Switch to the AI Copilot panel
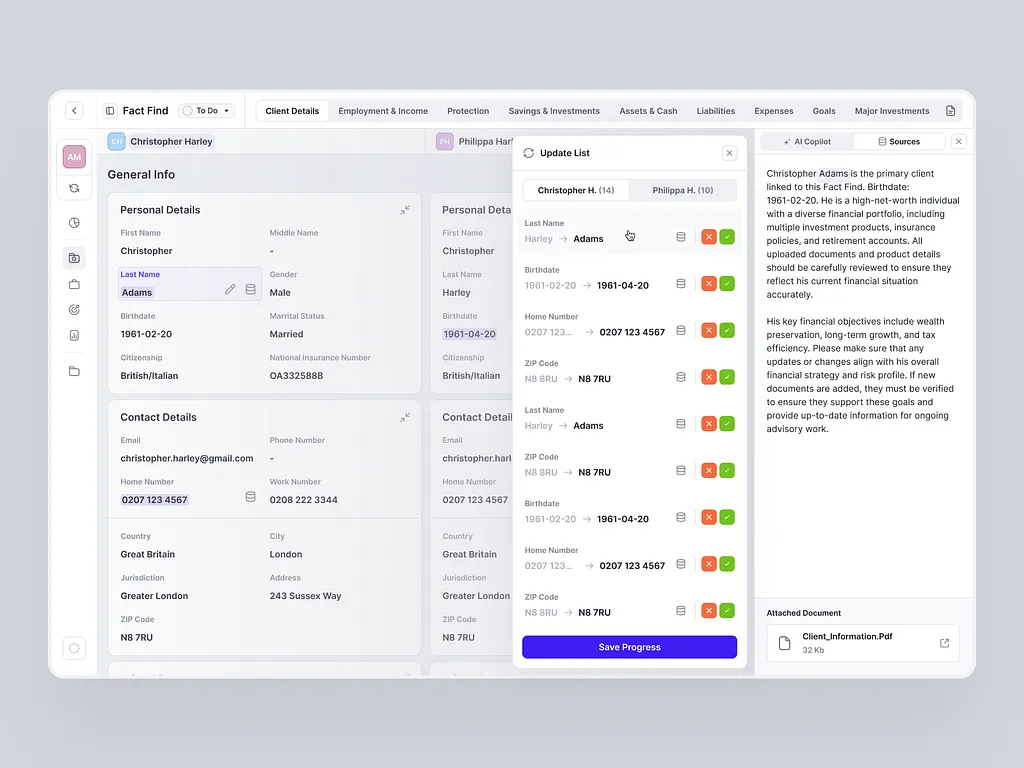Screen dimensions: 1024x768 [x=807, y=142]
